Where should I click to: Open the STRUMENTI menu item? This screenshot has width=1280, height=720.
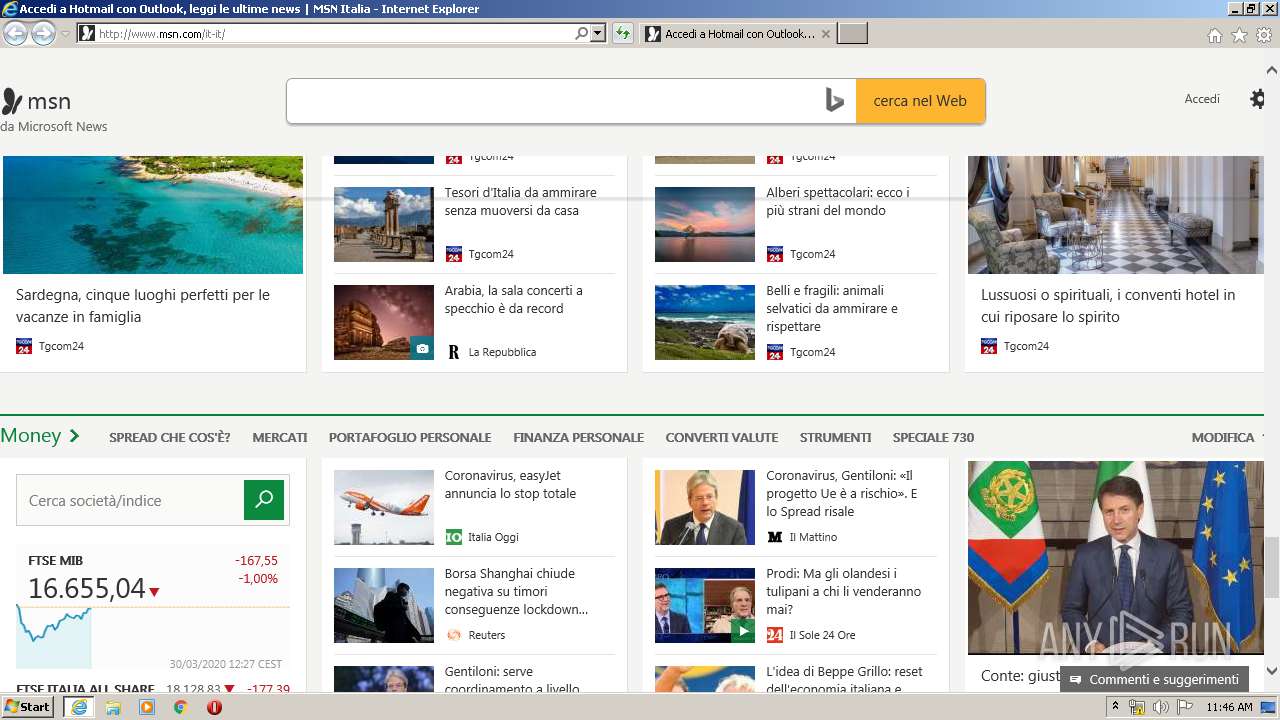pos(836,437)
